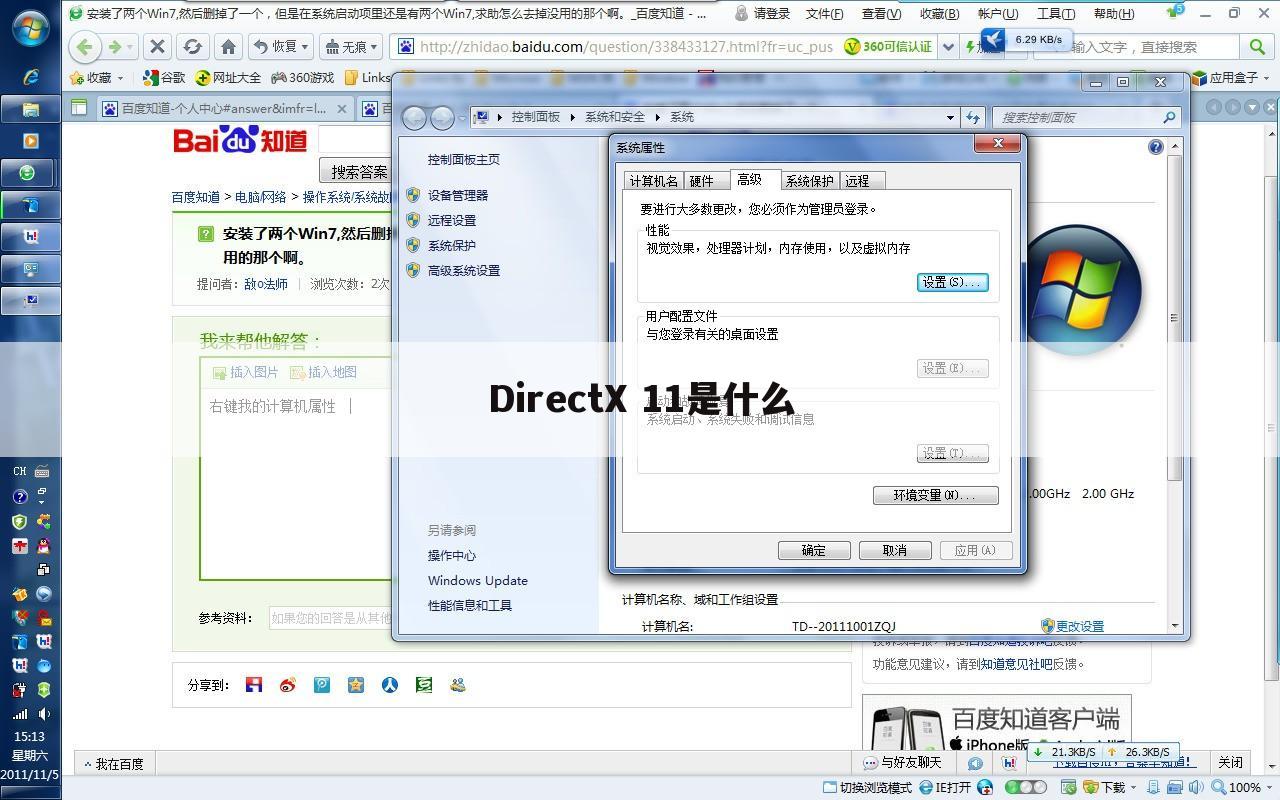This screenshot has width=1280, height=800.
Task: Go to 控制面板主页
Action: pyautogui.click(x=464, y=159)
